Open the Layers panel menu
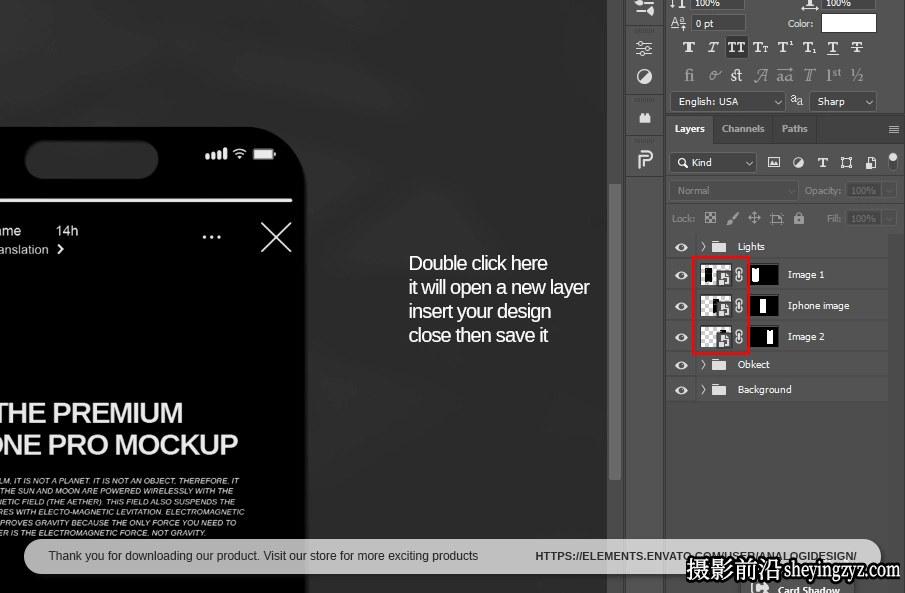905x593 pixels. pos(893,129)
